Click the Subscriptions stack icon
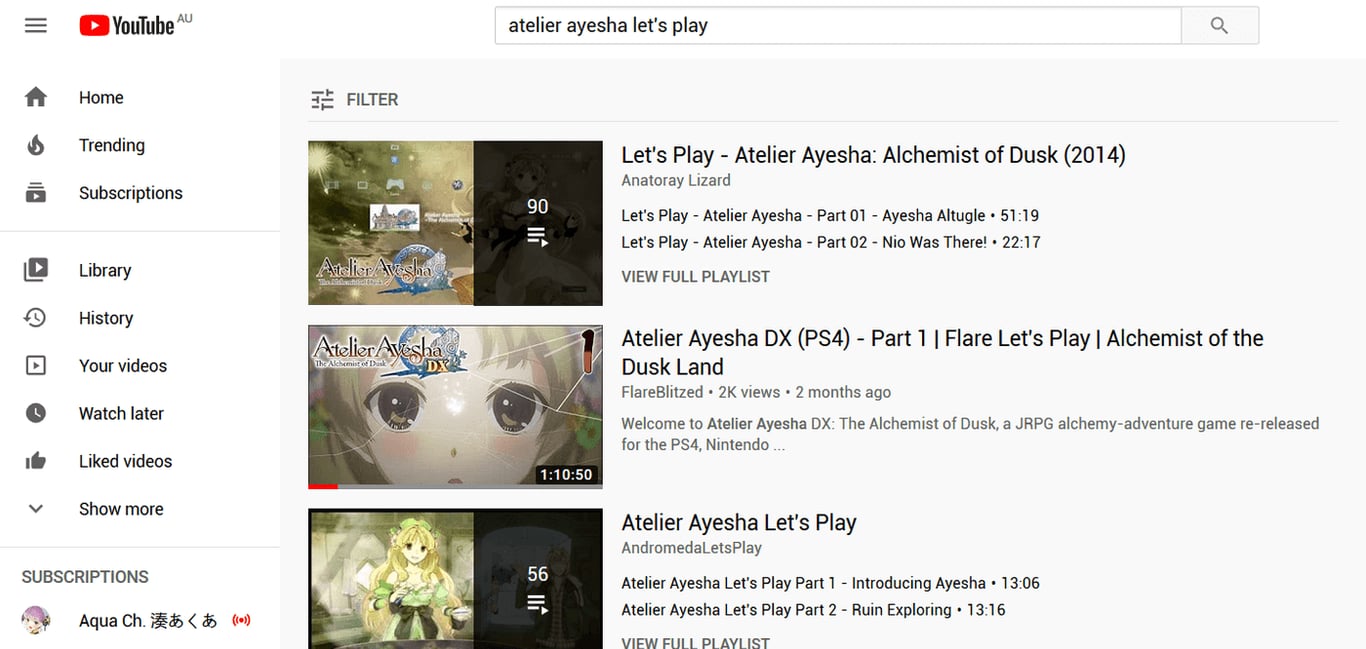This screenshot has width=1366, height=649. [36, 193]
